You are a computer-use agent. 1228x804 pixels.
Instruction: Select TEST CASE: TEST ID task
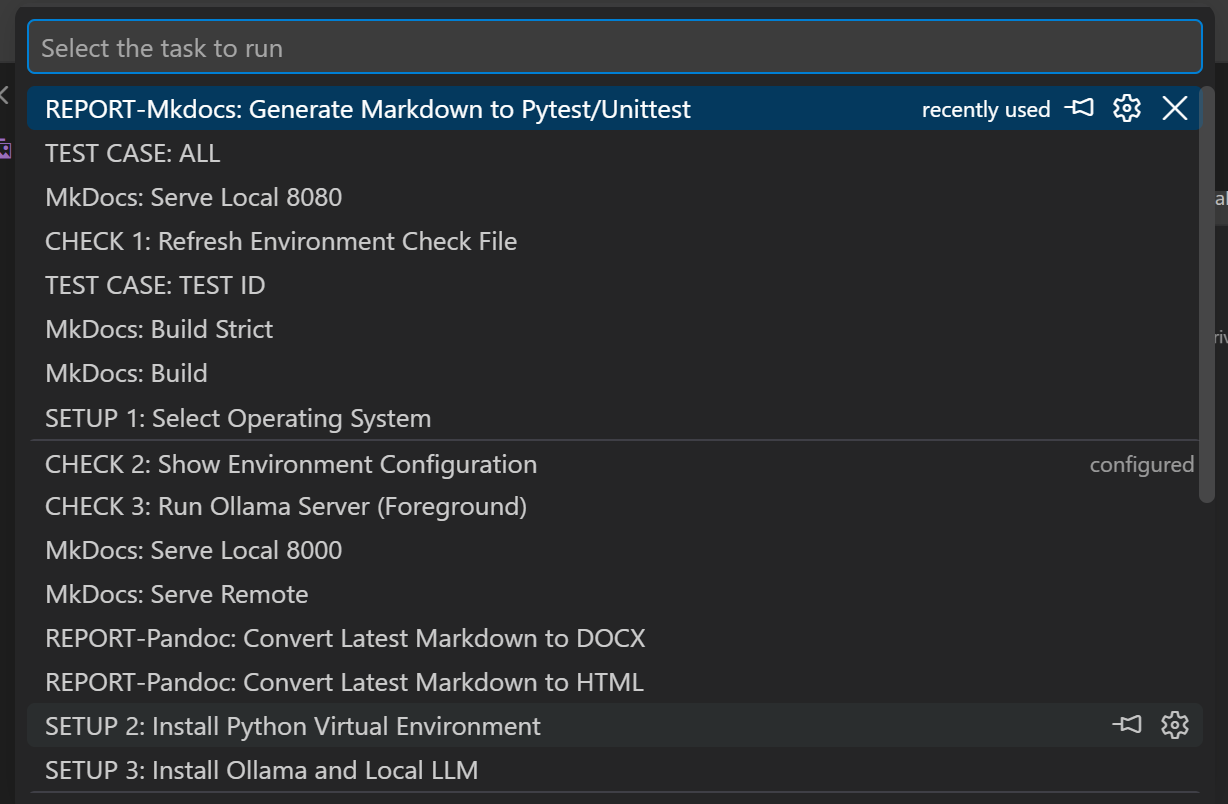click(x=614, y=285)
